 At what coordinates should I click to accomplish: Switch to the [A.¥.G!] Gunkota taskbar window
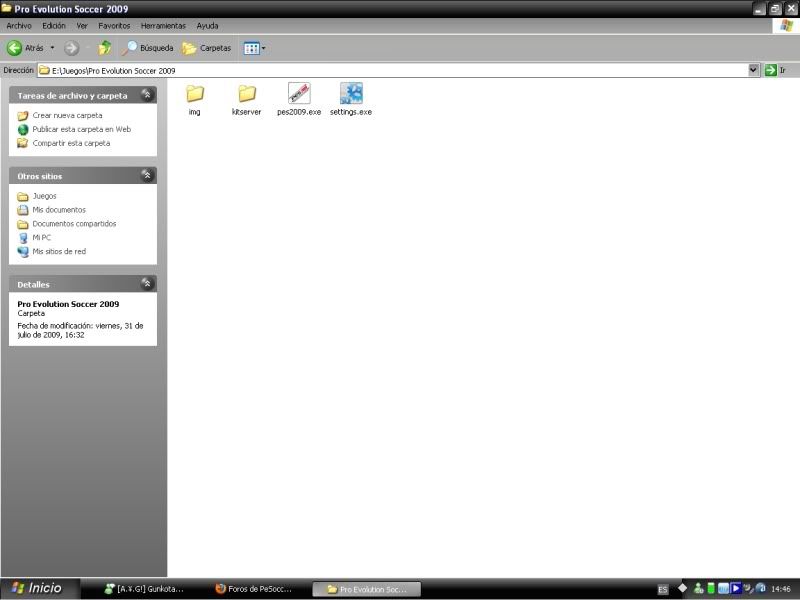click(x=144, y=589)
